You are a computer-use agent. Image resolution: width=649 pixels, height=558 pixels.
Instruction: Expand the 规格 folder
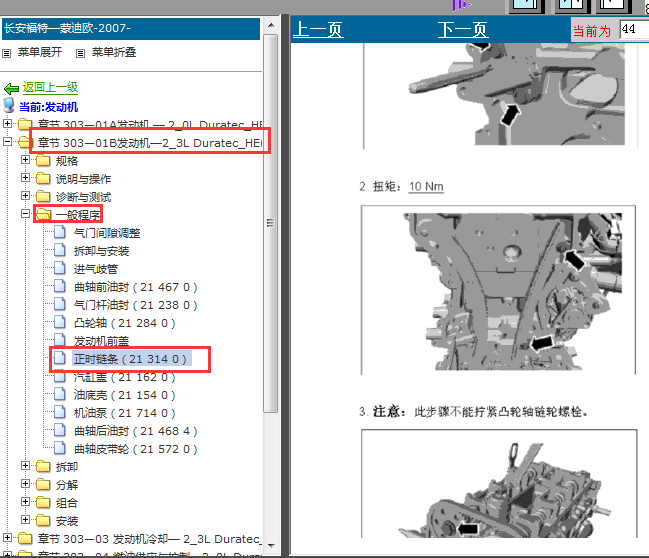[x=26, y=159]
